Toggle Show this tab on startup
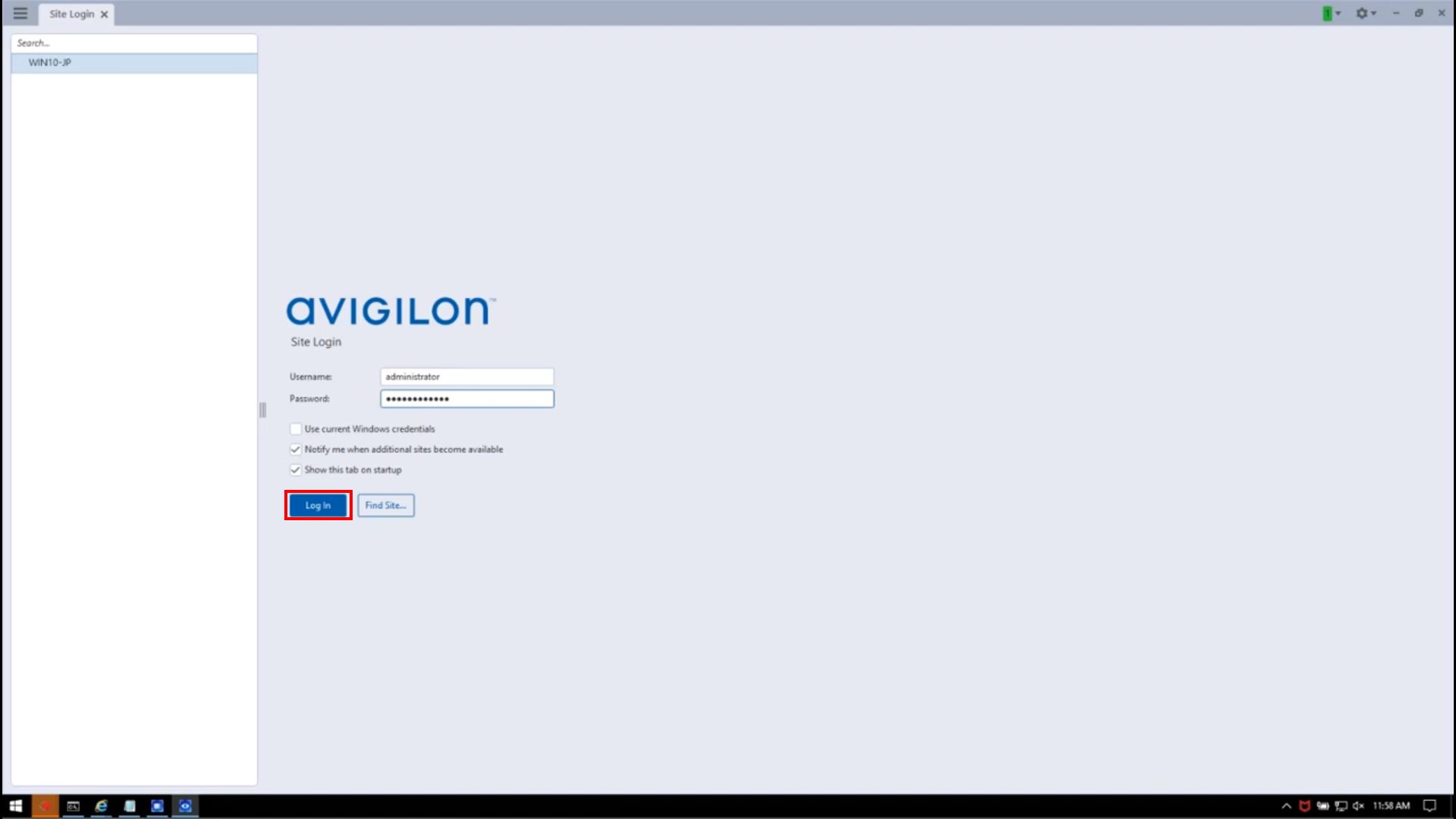This screenshot has width=1456, height=819. pyautogui.click(x=295, y=469)
